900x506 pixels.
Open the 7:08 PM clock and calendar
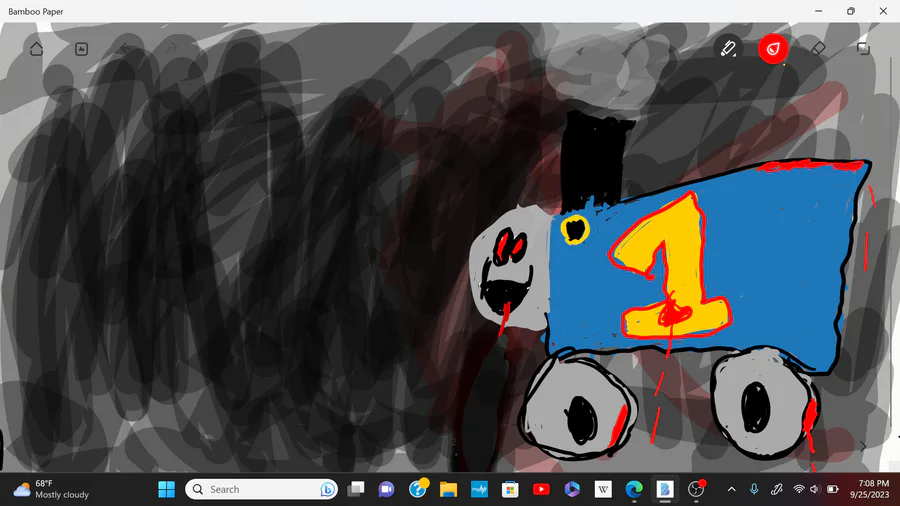870,489
